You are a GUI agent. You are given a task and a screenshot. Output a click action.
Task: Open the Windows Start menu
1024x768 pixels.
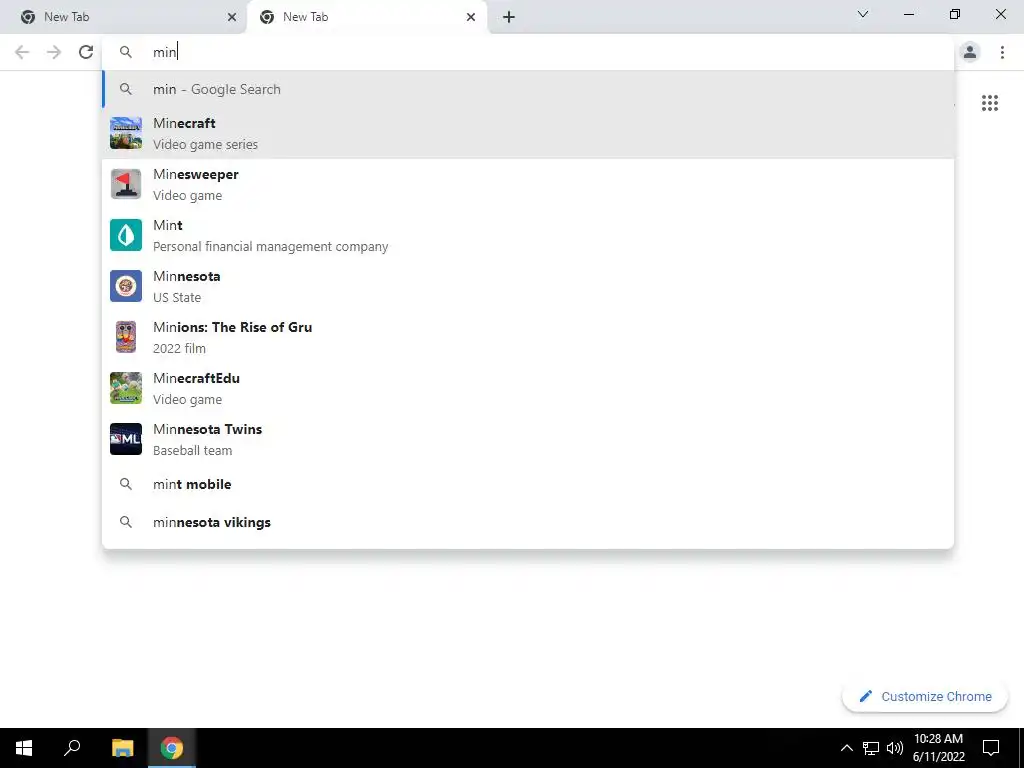pyautogui.click(x=24, y=748)
